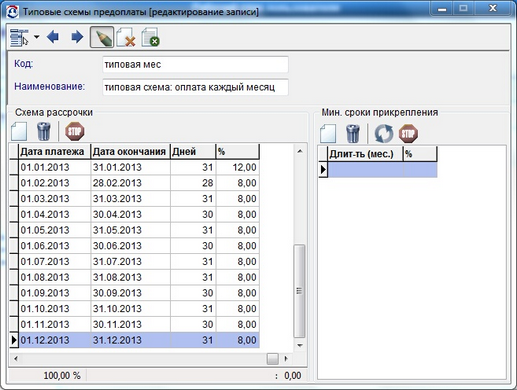
Task: Click the Дата окончания column header
Action: tap(130, 152)
